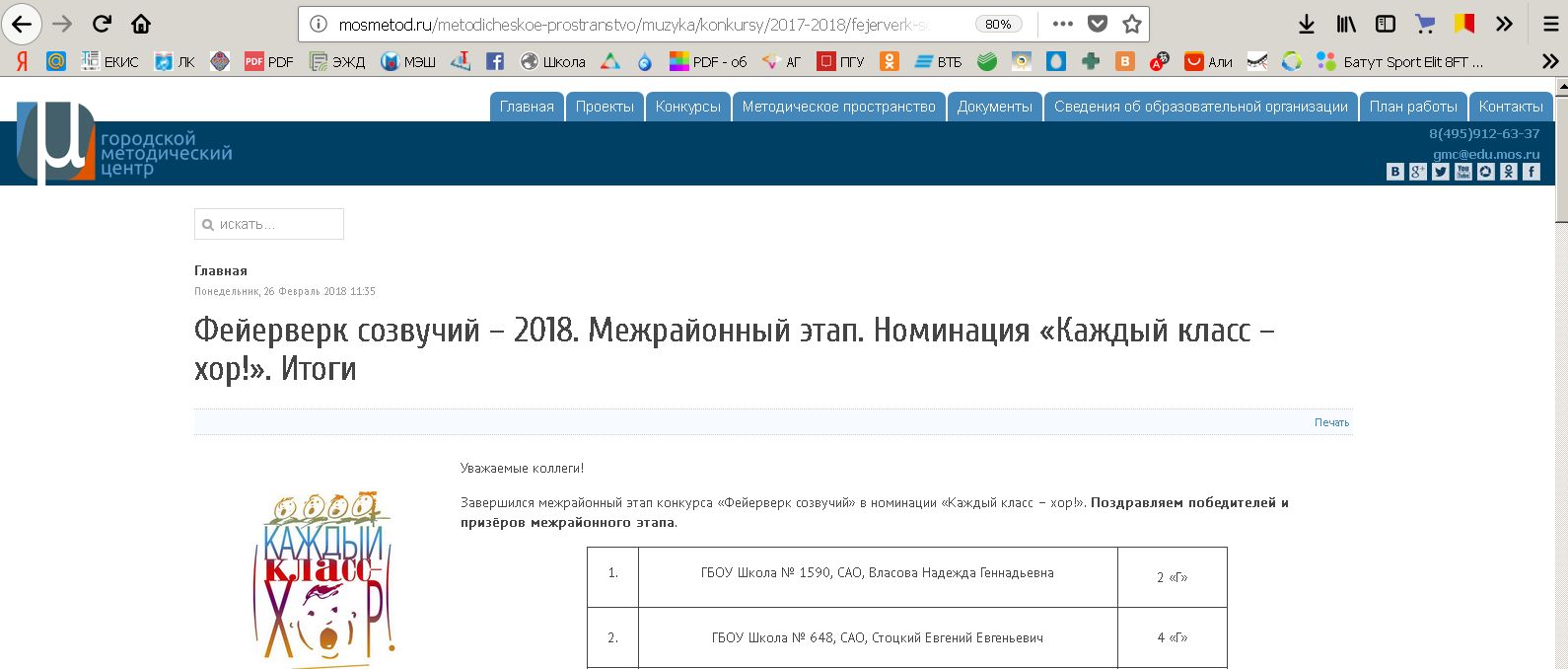
Task: Click the Печать print link
Action: [x=1331, y=422]
